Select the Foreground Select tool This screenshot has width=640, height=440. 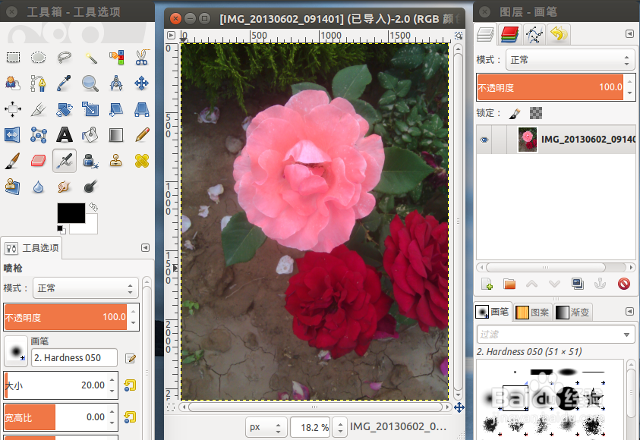click(13, 83)
